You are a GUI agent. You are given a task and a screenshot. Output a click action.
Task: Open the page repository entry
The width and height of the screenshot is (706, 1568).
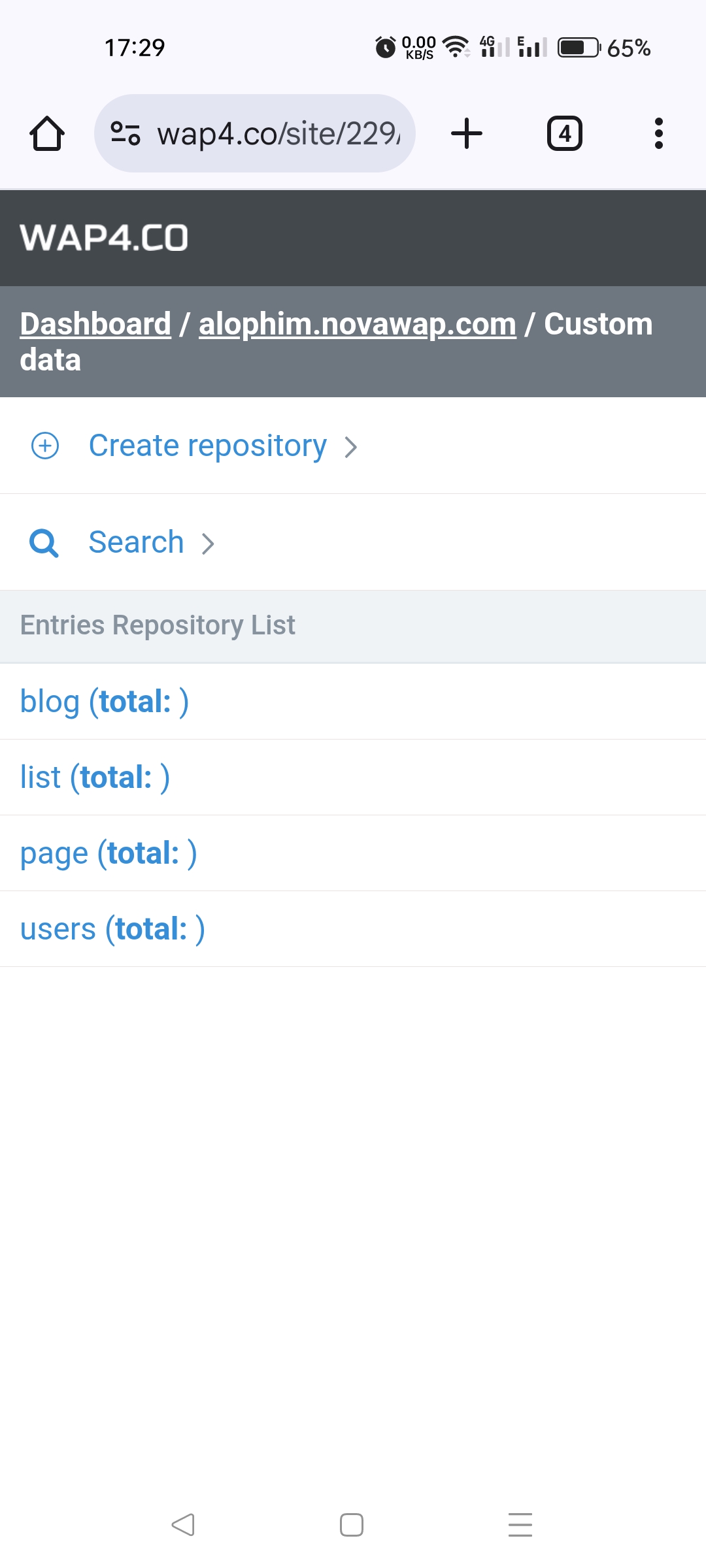(109, 853)
